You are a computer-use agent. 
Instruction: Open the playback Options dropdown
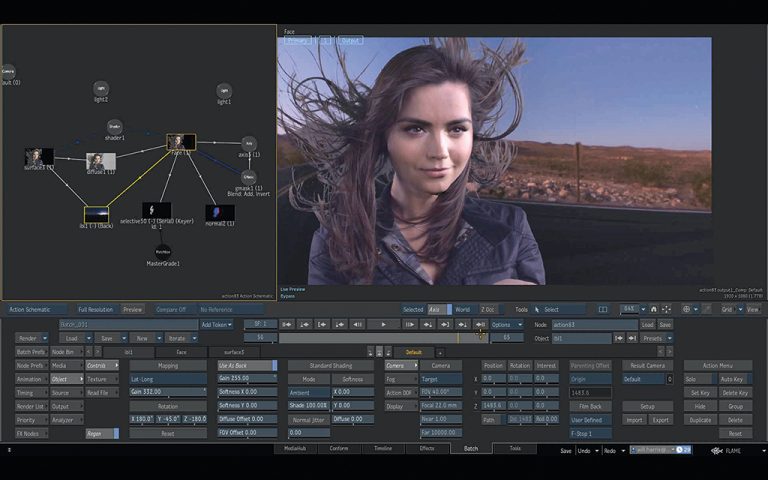pos(506,325)
